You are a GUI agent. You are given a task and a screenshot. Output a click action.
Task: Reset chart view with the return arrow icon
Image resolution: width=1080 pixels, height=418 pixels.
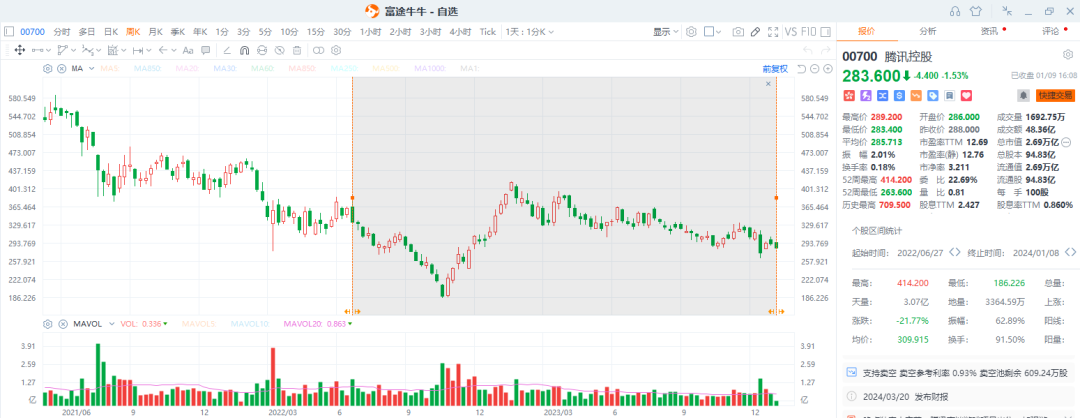tap(802, 69)
